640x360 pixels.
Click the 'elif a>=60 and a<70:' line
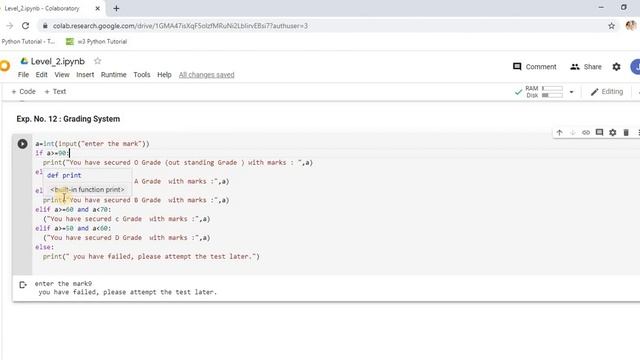(73, 209)
